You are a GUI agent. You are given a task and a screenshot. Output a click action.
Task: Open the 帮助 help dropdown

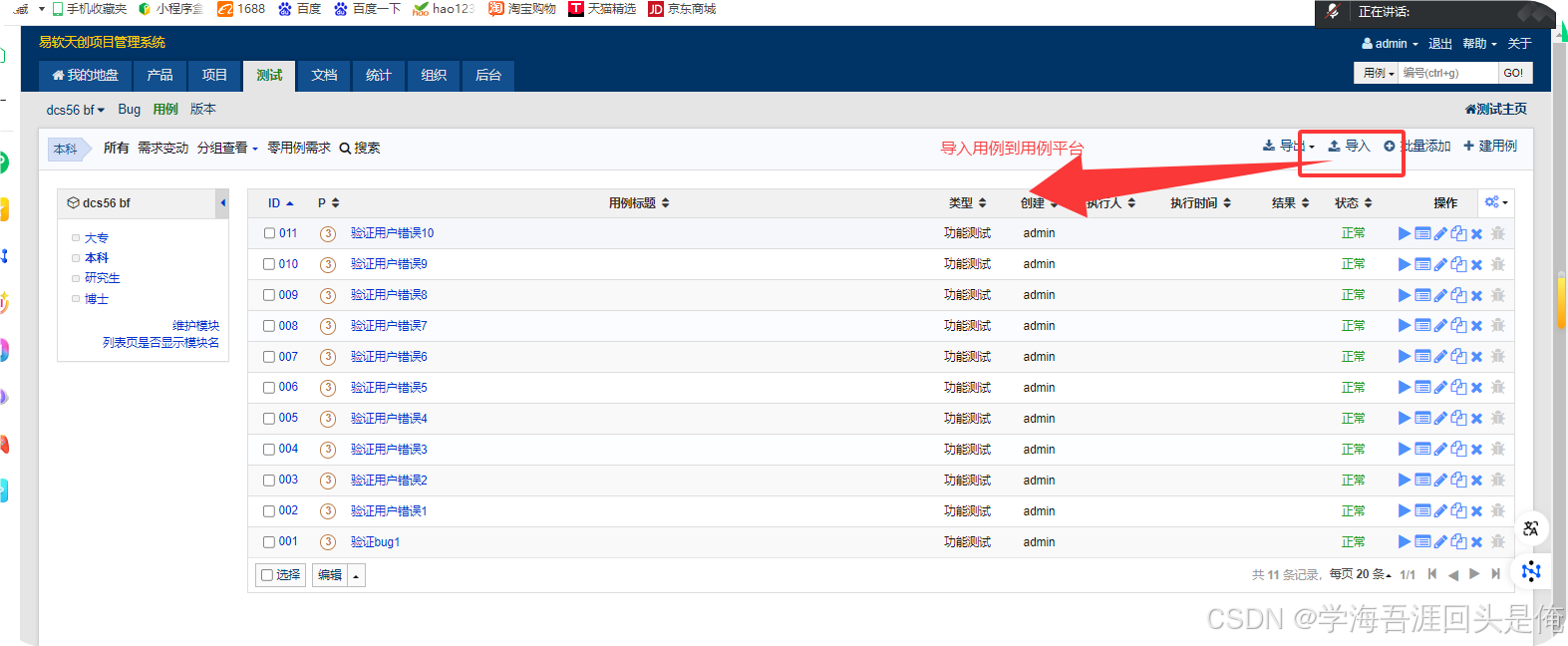coord(1480,44)
